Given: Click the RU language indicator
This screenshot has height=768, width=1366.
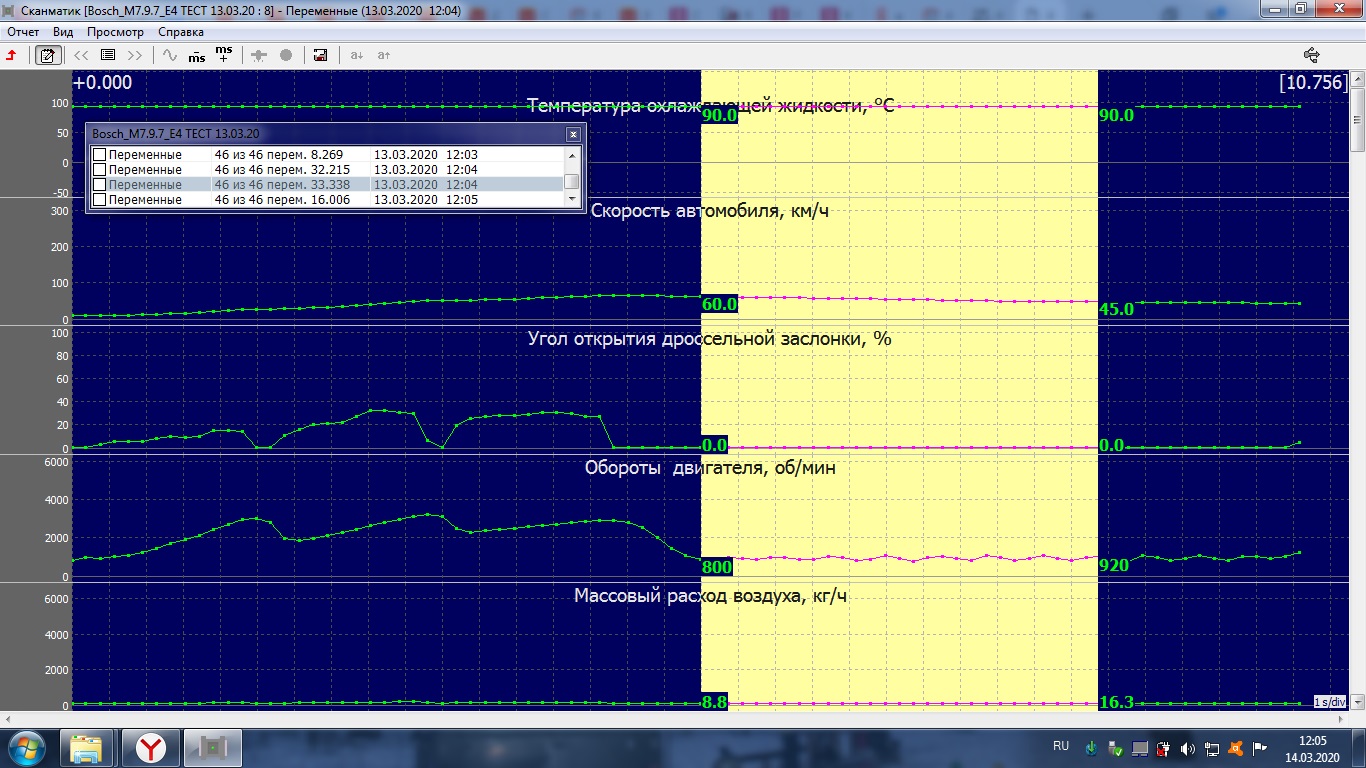Looking at the screenshot, I should click(x=1061, y=746).
